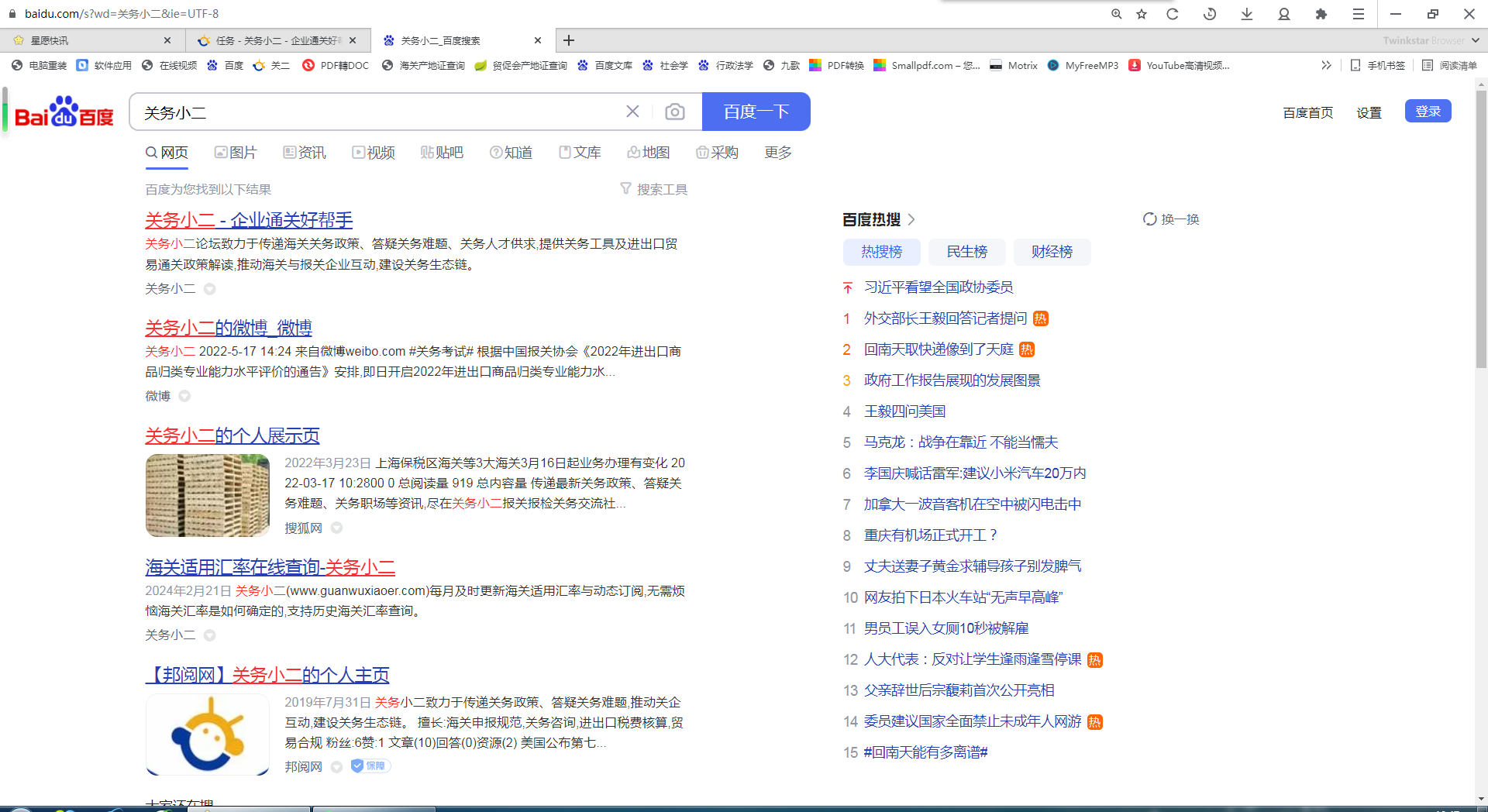Viewport: 1488px width, 812px height.
Task: Reload the page with the refresh icon
Action: pos(1173,14)
